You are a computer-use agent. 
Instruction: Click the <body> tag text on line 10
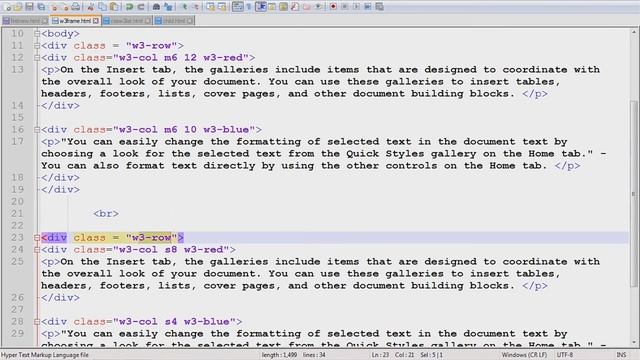pyautogui.click(x=60, y=33)
